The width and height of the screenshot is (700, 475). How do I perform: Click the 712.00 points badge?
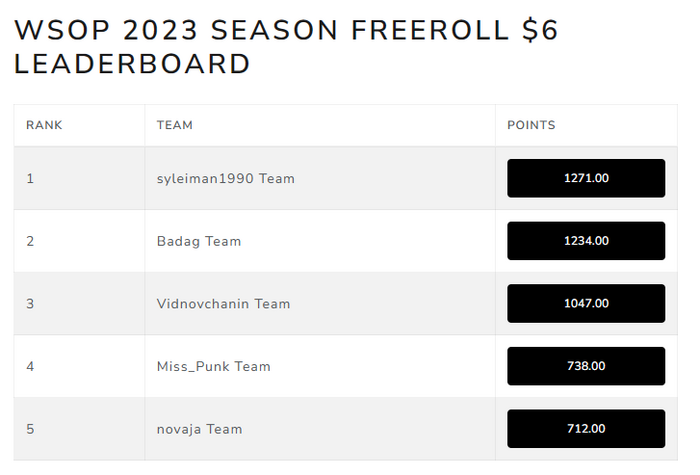tap(586, 429)
